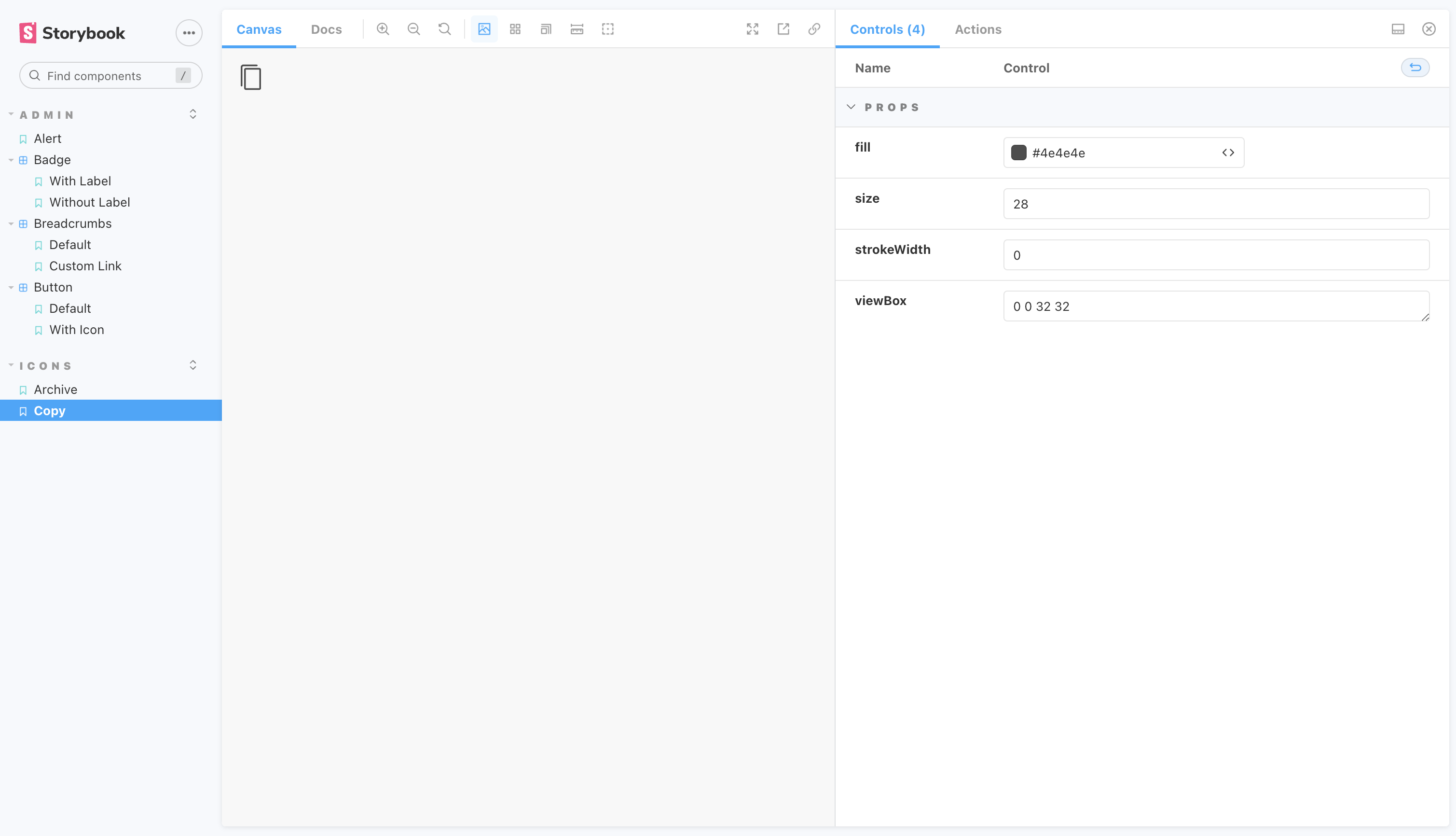Toggle the measure ruler tool

pos(577,28)
